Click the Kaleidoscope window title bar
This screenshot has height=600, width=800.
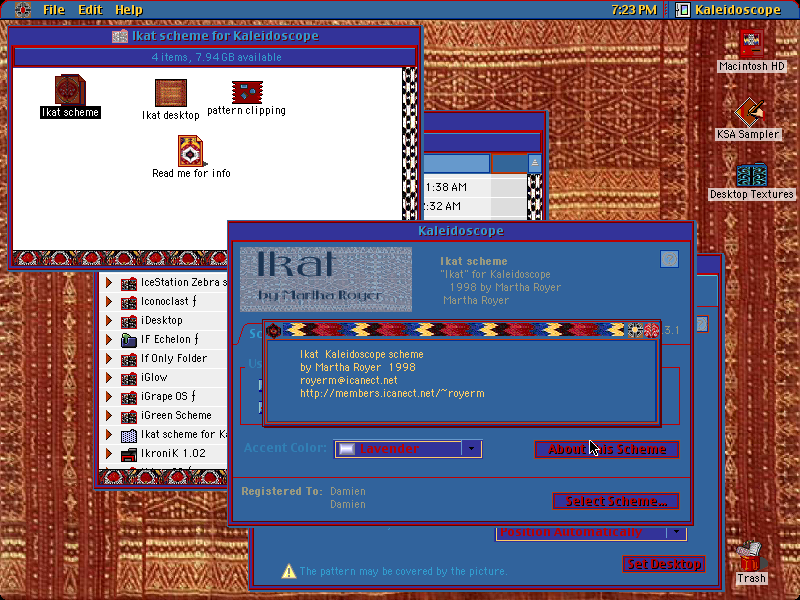461,231
